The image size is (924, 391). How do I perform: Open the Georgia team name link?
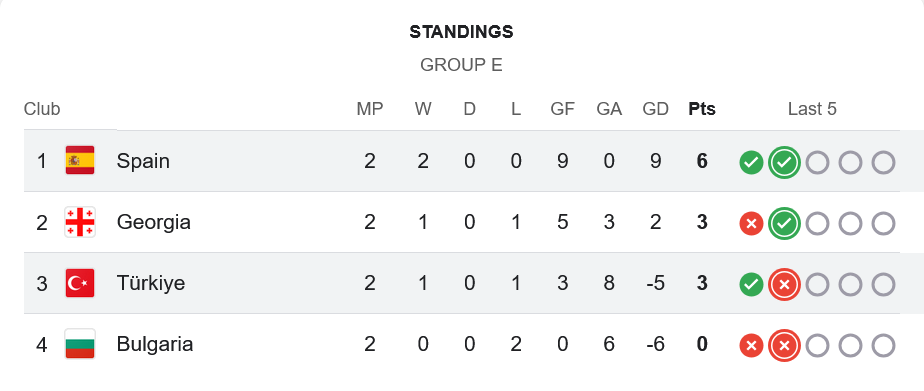point(154,222)
